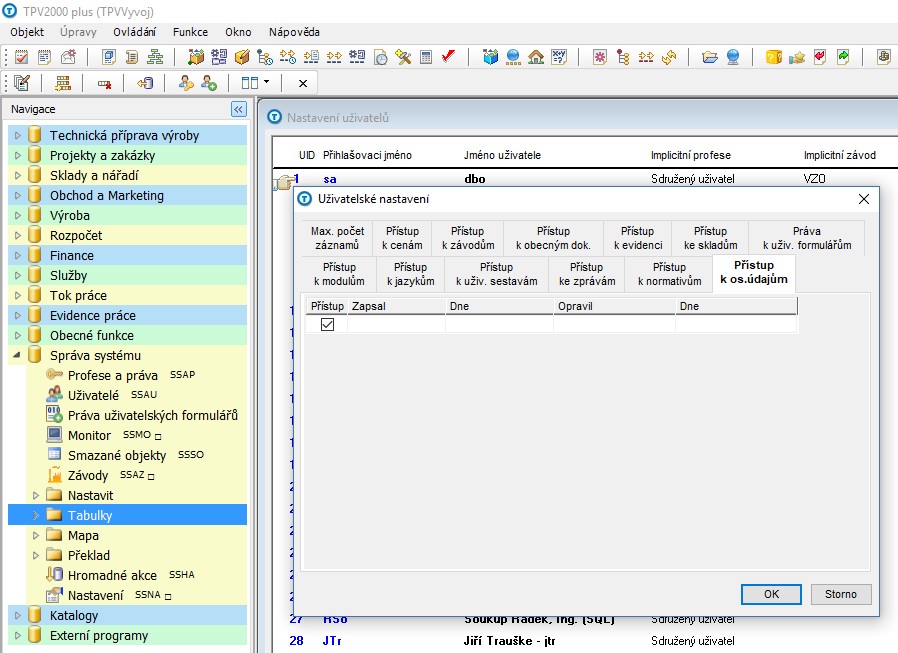
Task: Click the calculator icon in toolbar
Action: (x=426, y=57)
